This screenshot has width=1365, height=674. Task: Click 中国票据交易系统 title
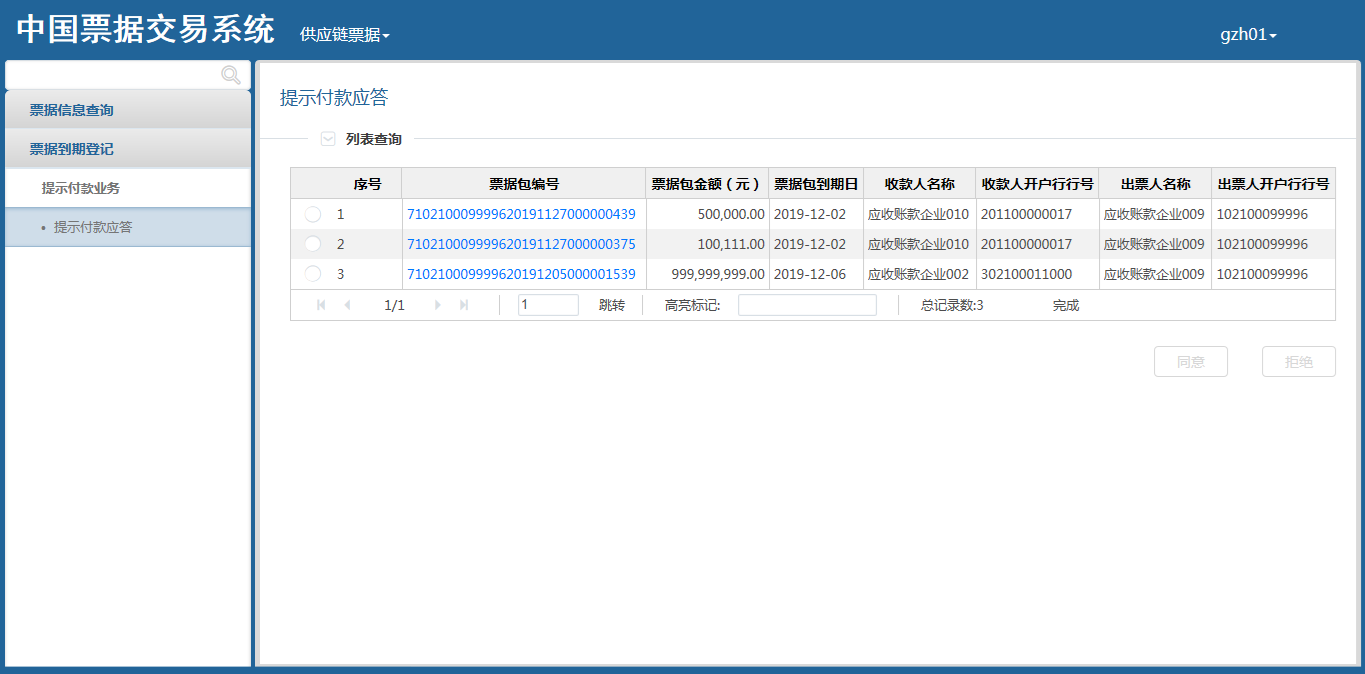click(146, 30)
